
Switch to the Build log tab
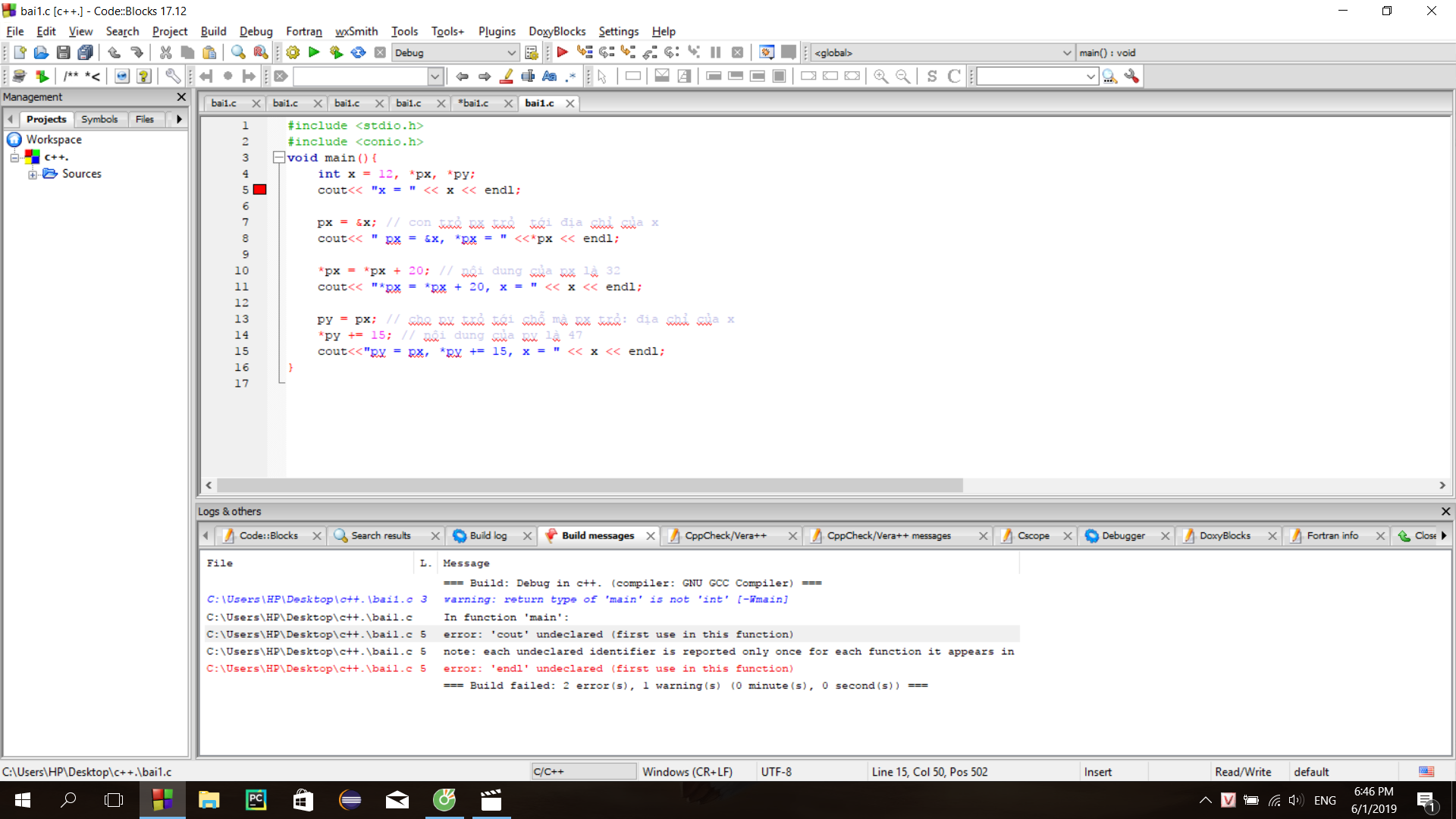click(488, 535)
